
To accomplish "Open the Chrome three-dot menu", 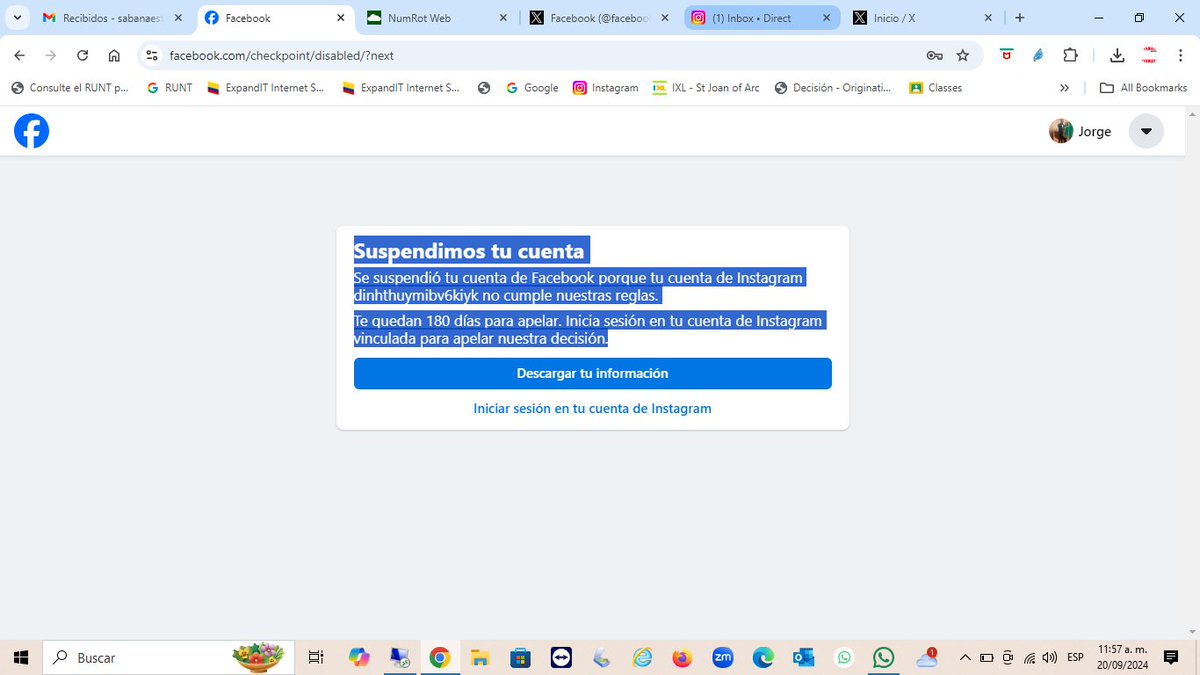I will (x=1181, y=56).
